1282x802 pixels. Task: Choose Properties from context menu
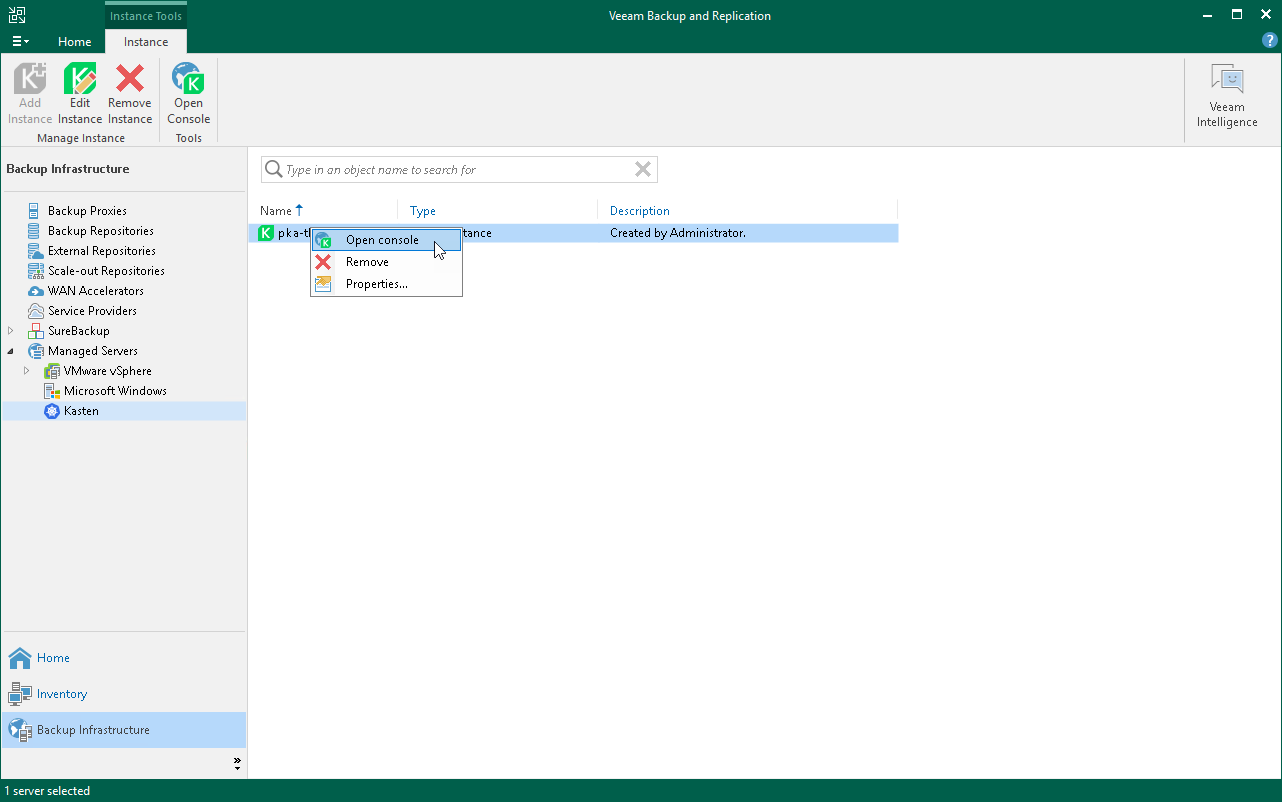tap(386, 284)
